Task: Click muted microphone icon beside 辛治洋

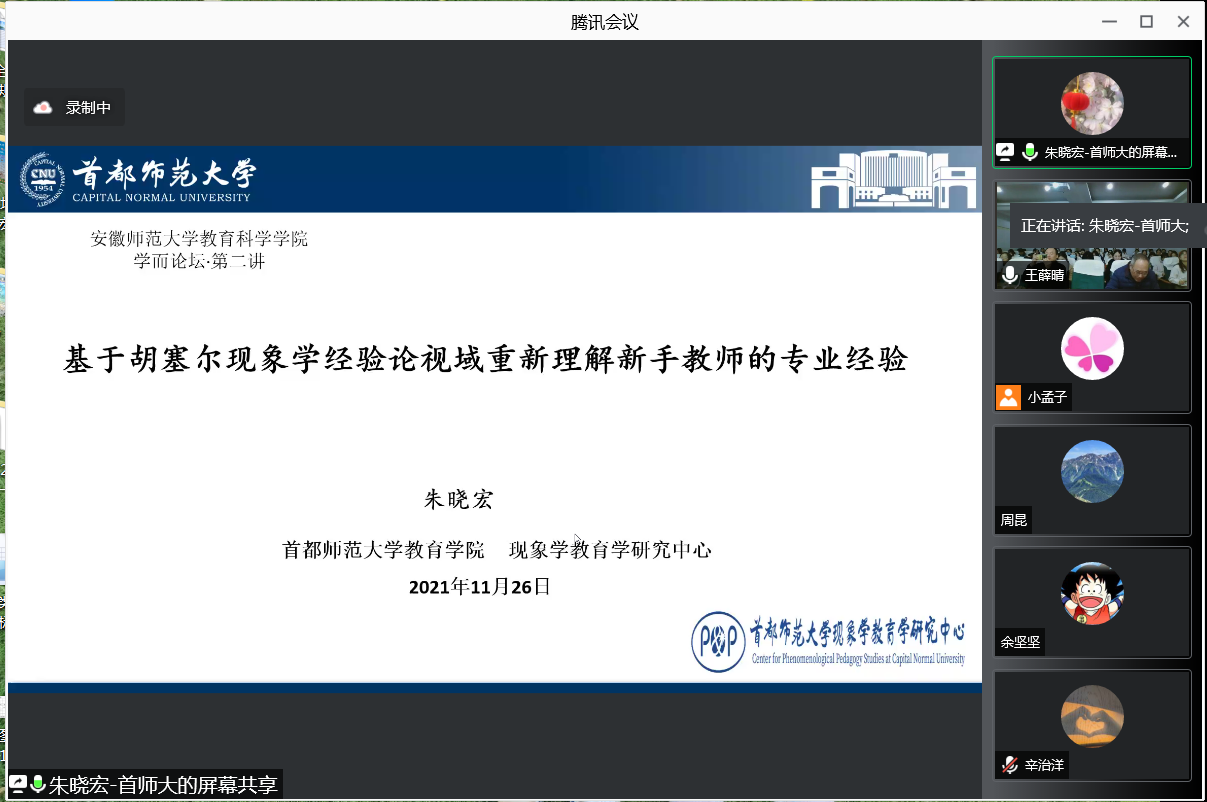Action: tap(1010, 766)
